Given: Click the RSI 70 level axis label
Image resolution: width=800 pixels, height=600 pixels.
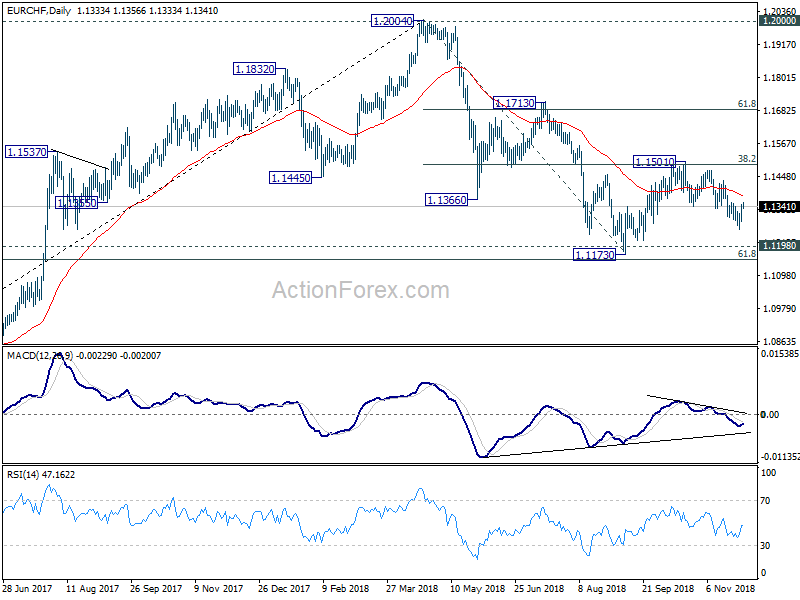Looking at the screenshot, I should [x=765, y=501].
